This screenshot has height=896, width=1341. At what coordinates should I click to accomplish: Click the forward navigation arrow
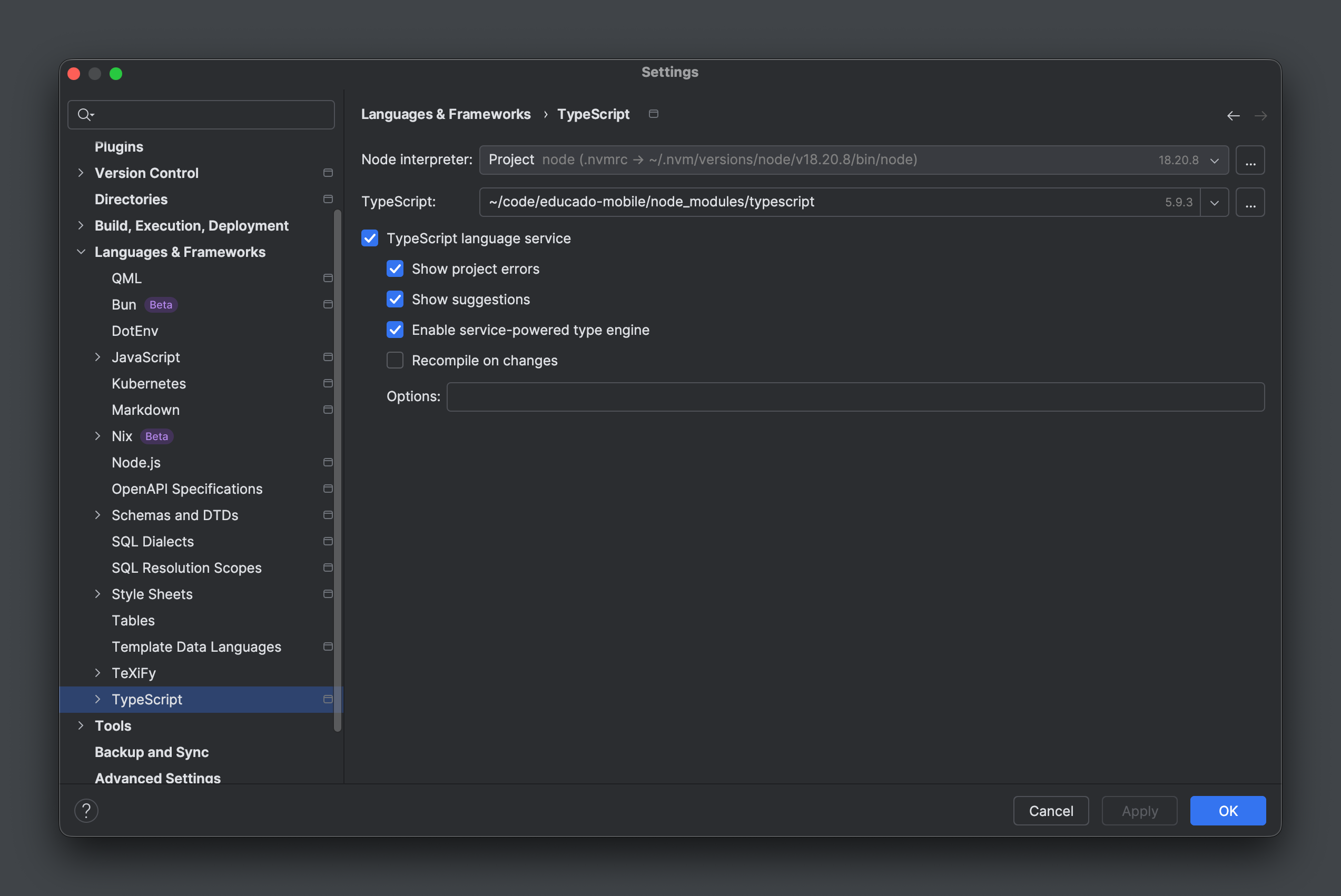click(1261, 115)
